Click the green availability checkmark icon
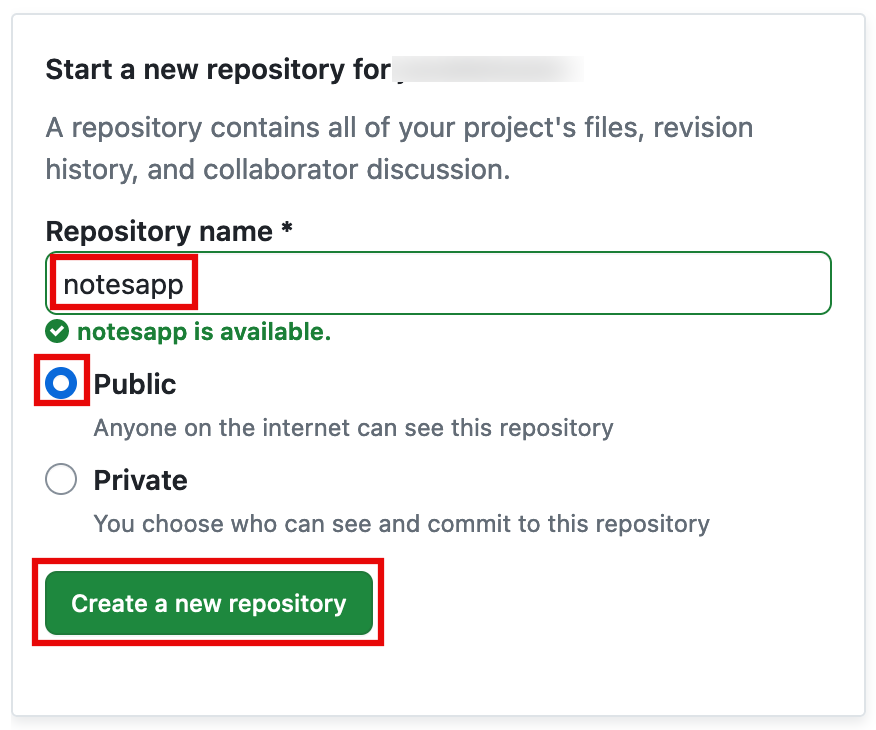Image resolution: width=876 pixels, height=730 pixels. [57, 331]
